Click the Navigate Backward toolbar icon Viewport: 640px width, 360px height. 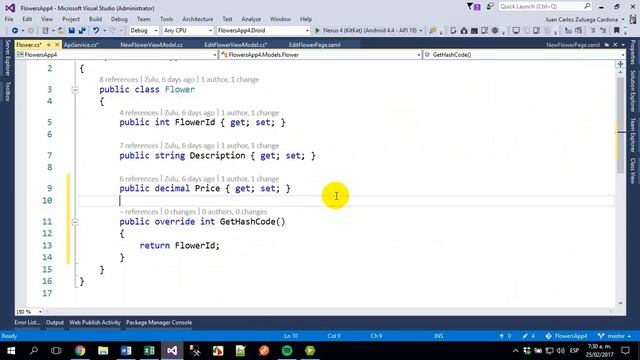click(x=15, y=31)
